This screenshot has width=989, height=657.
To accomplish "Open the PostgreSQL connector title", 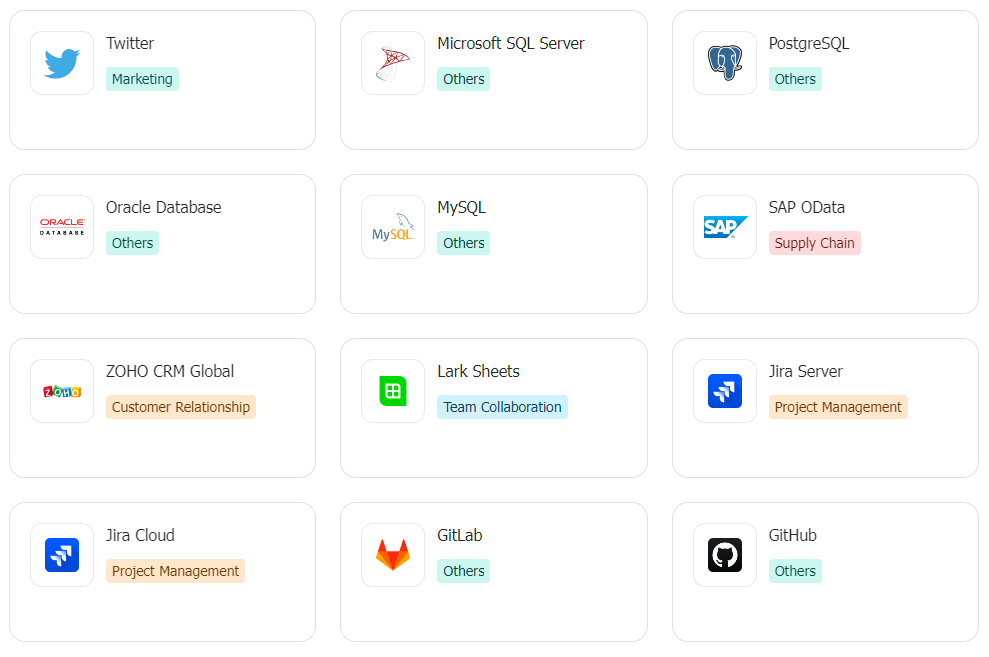I will tap(808, 43).
